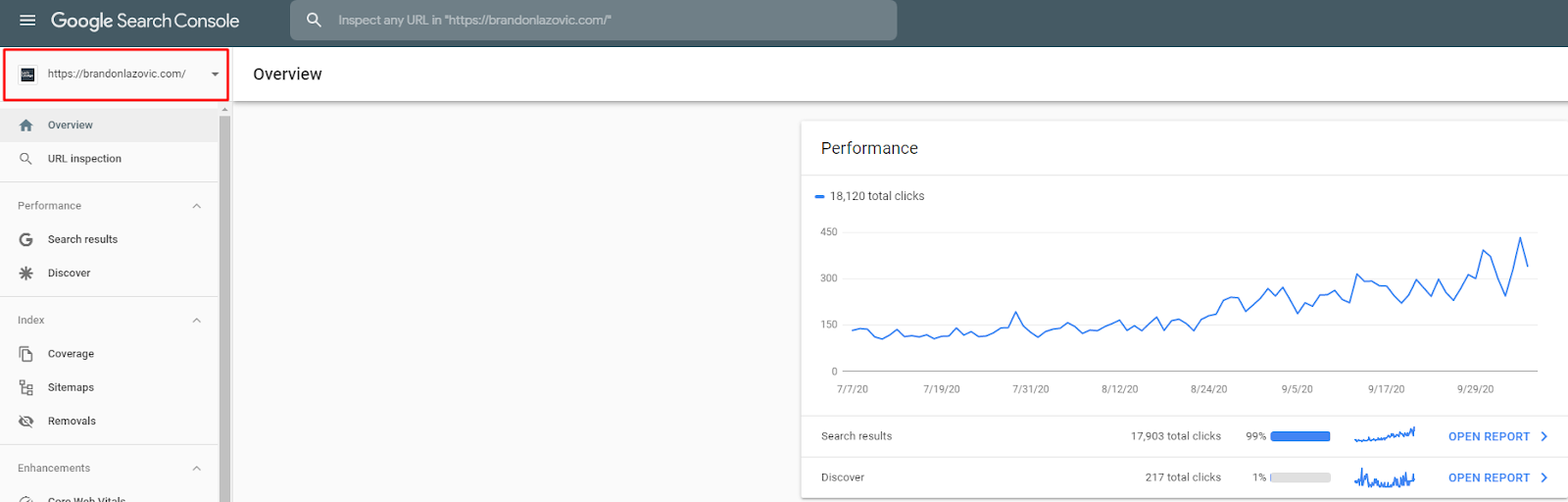Click the search magnifier icon in URL bar
The width and height of the screenshot is (1568, 502).
point(314,20)
